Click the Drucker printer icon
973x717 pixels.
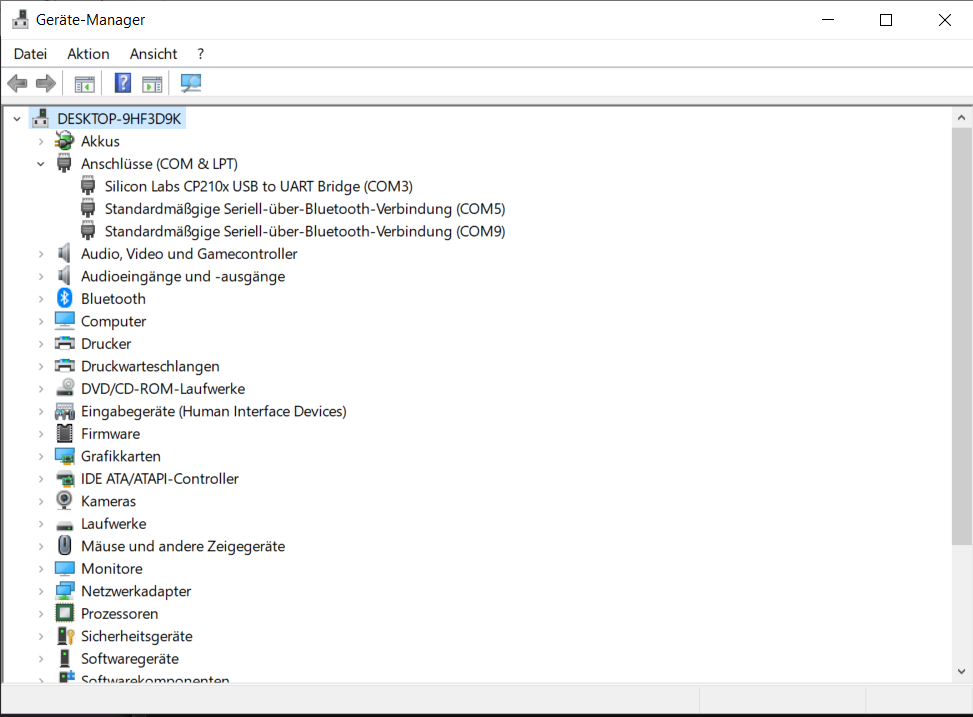pyautogui.click(x=65, y=344)
